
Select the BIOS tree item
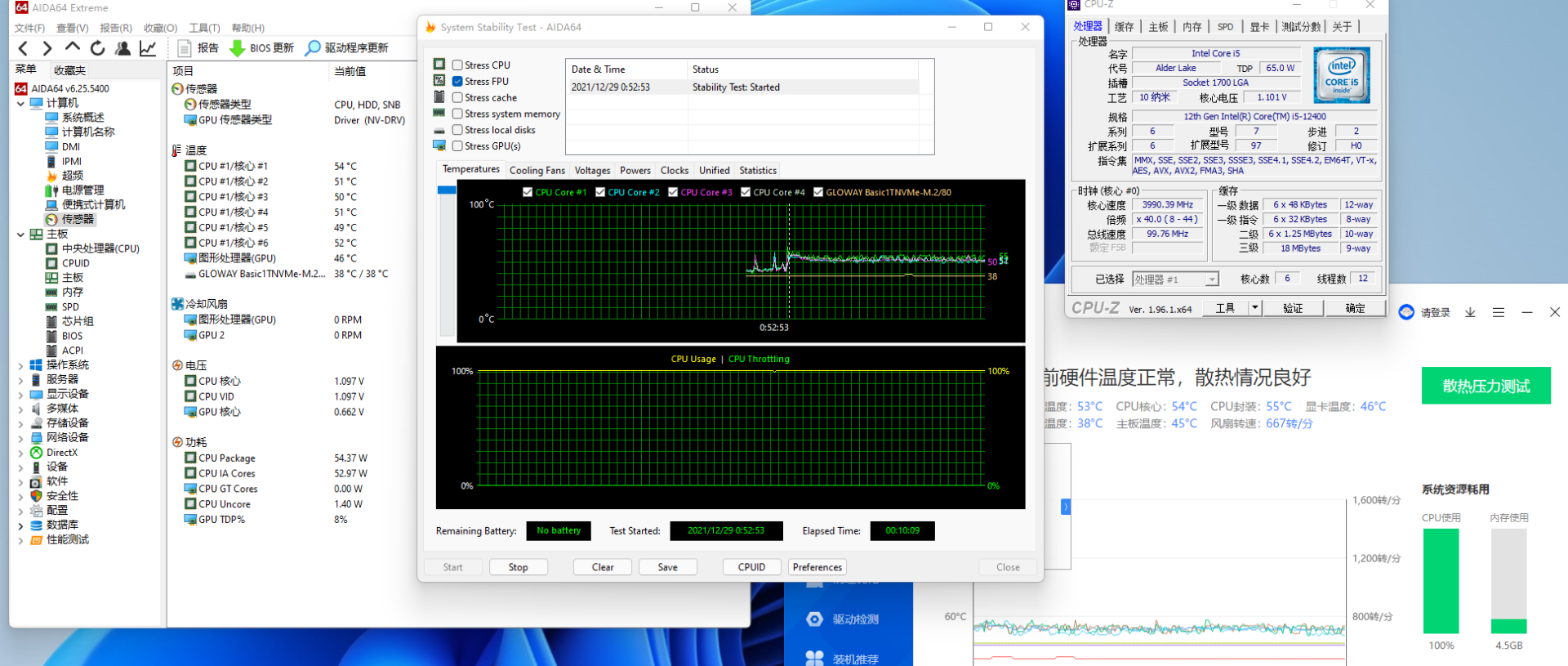tap(72, 336)
